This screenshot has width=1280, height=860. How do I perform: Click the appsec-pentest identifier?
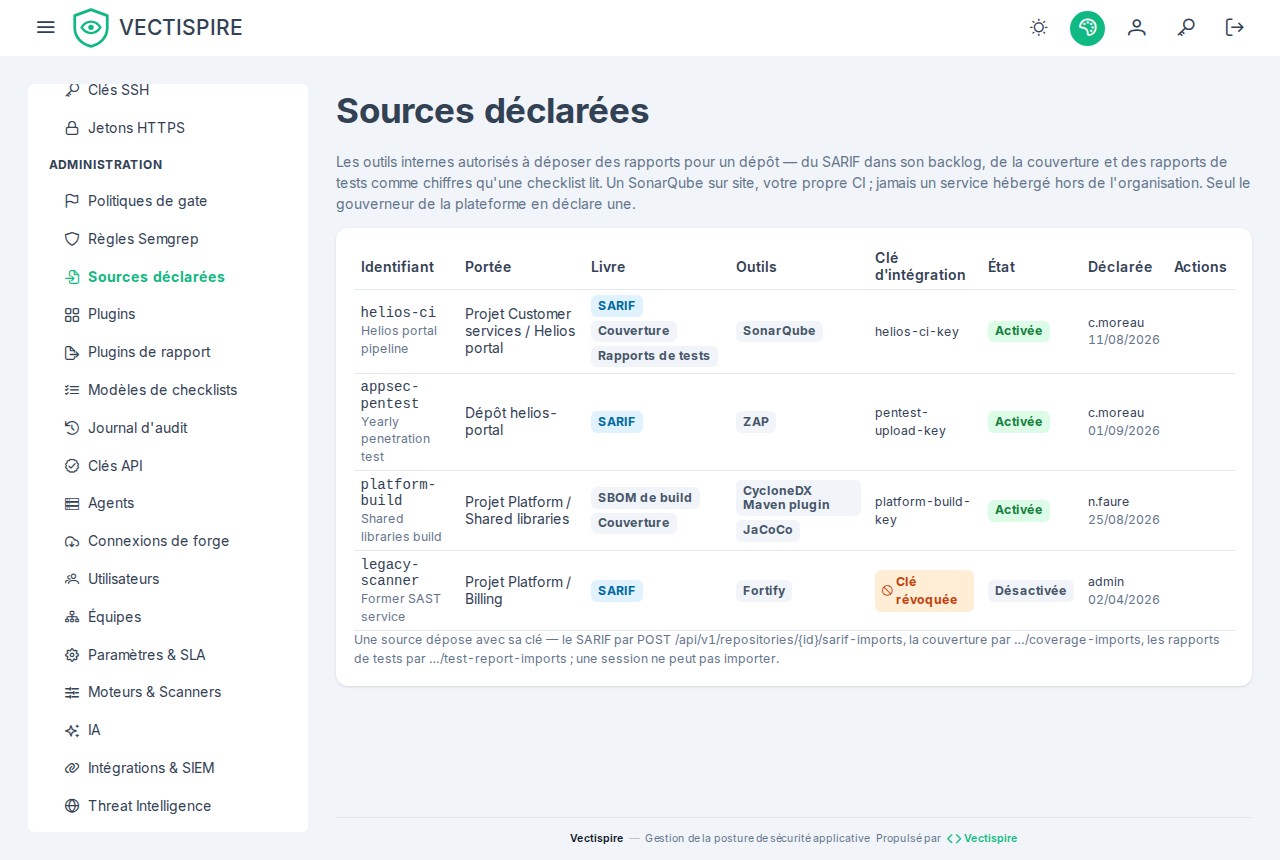coord(390,395)
